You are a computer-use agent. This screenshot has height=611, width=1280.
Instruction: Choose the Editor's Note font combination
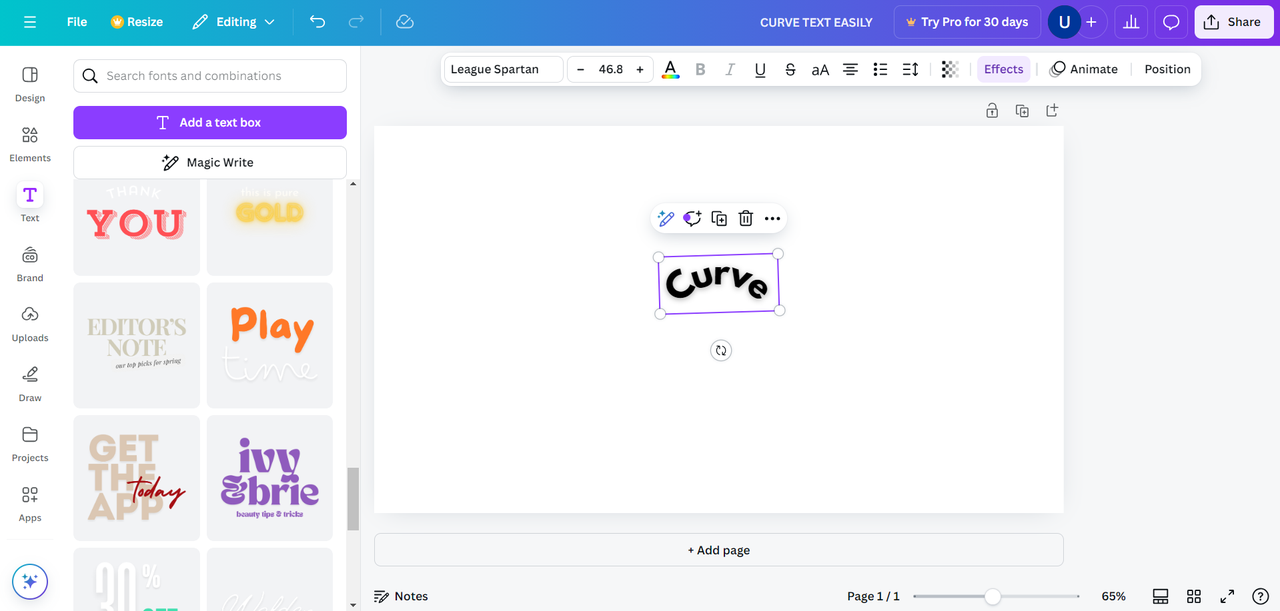click(136, 345)
